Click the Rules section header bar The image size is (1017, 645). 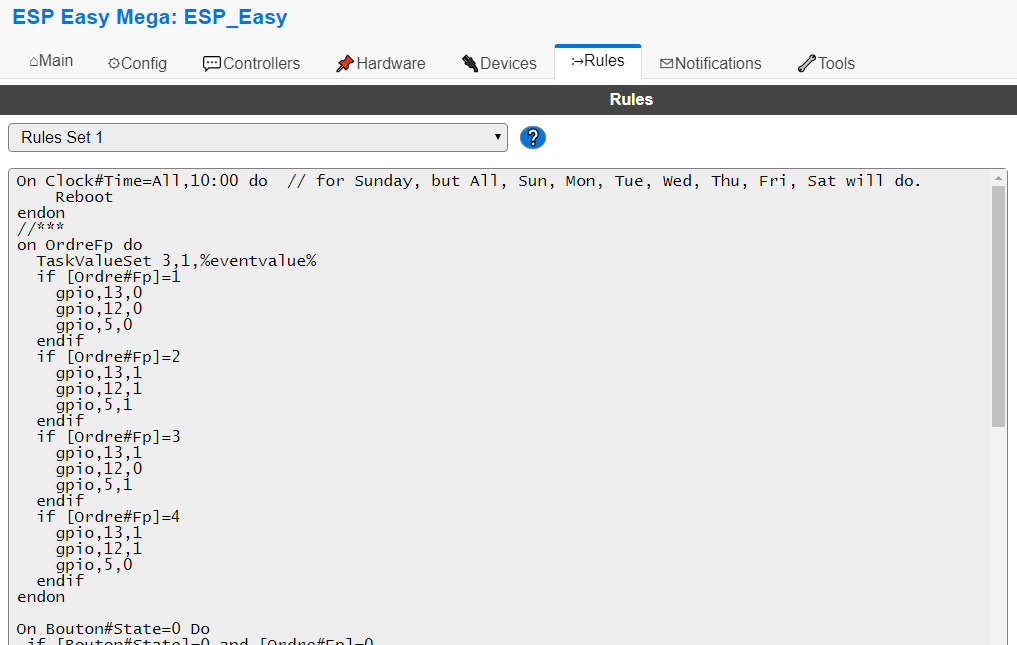tap(508, 99)
